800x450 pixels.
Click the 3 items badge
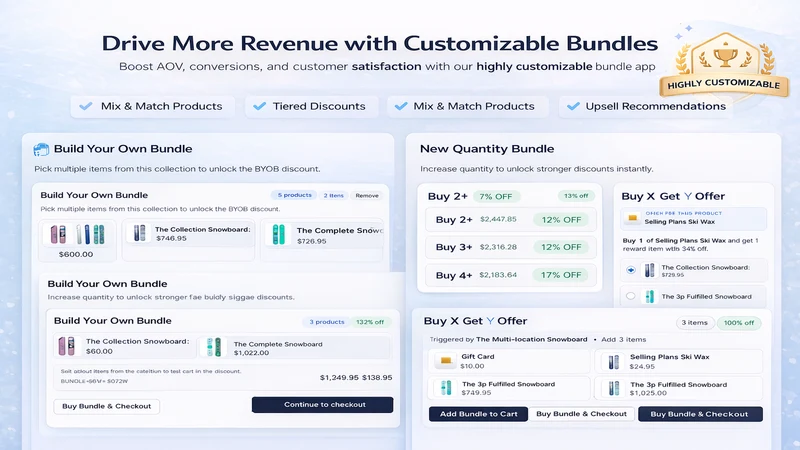coord(694,322)
